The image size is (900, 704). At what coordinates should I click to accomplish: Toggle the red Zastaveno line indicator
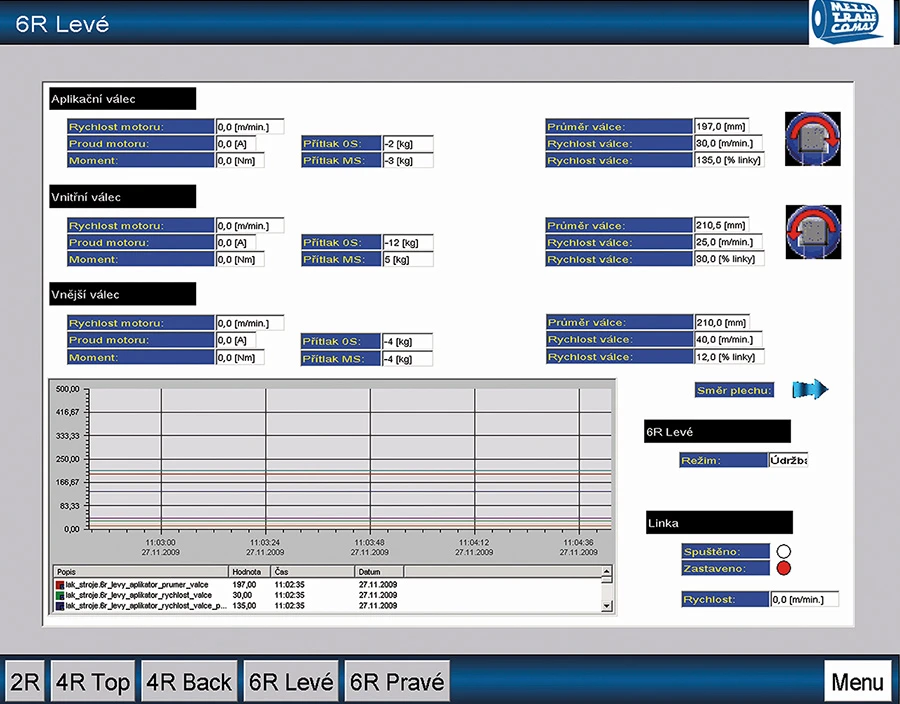coord(783,568)
